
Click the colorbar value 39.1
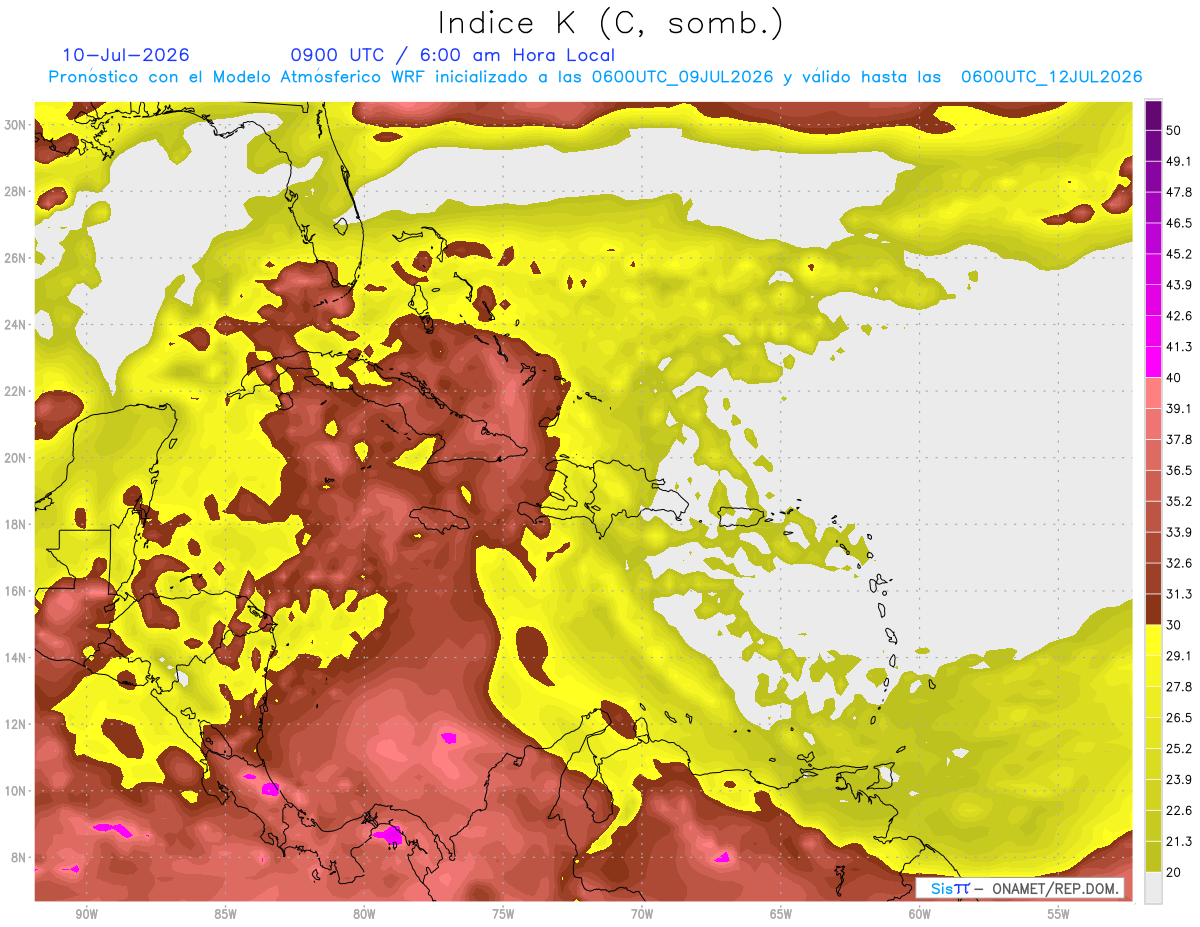(1179, 408)
